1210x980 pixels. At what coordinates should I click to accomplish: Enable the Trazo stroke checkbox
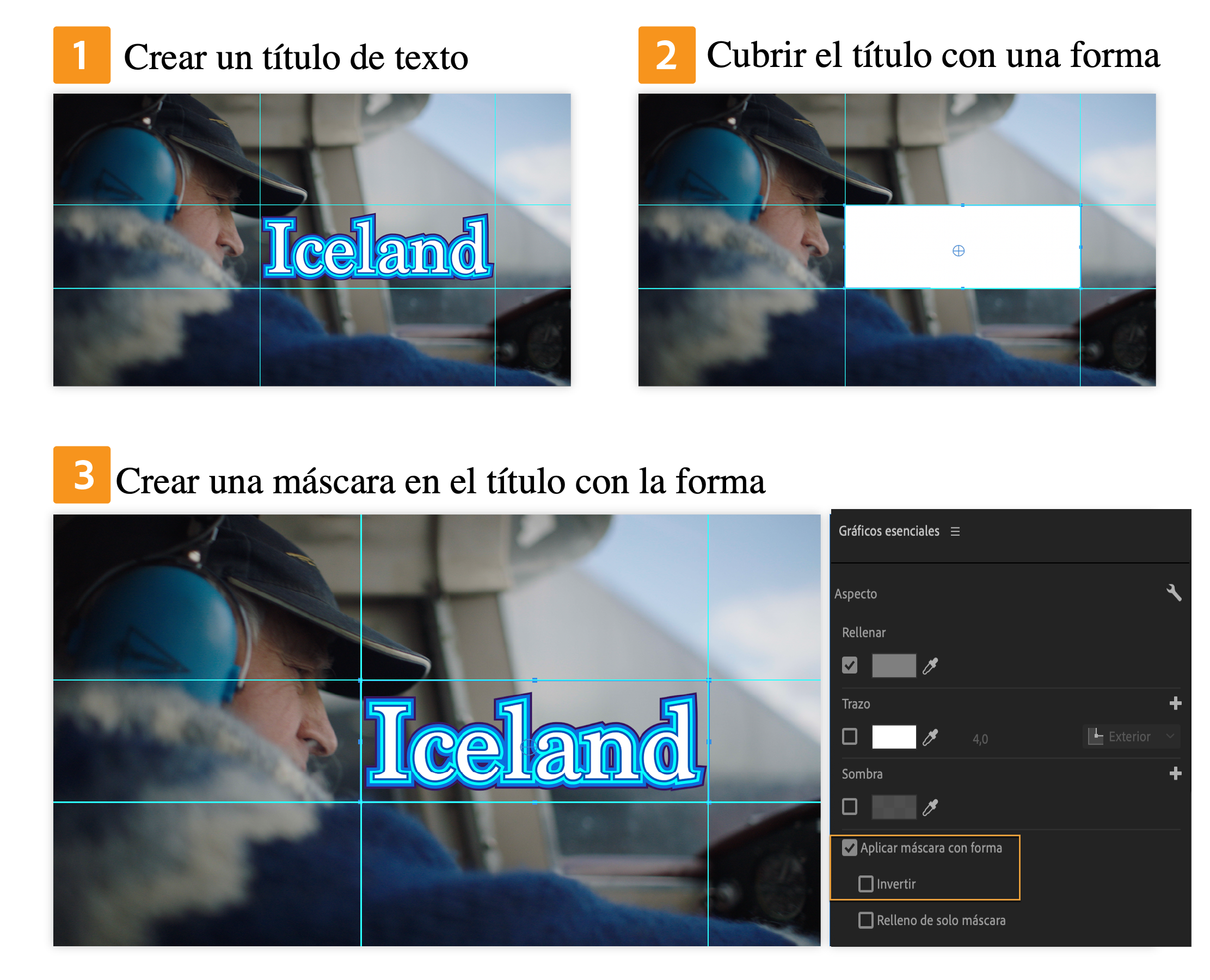click(x=849, y=737)
